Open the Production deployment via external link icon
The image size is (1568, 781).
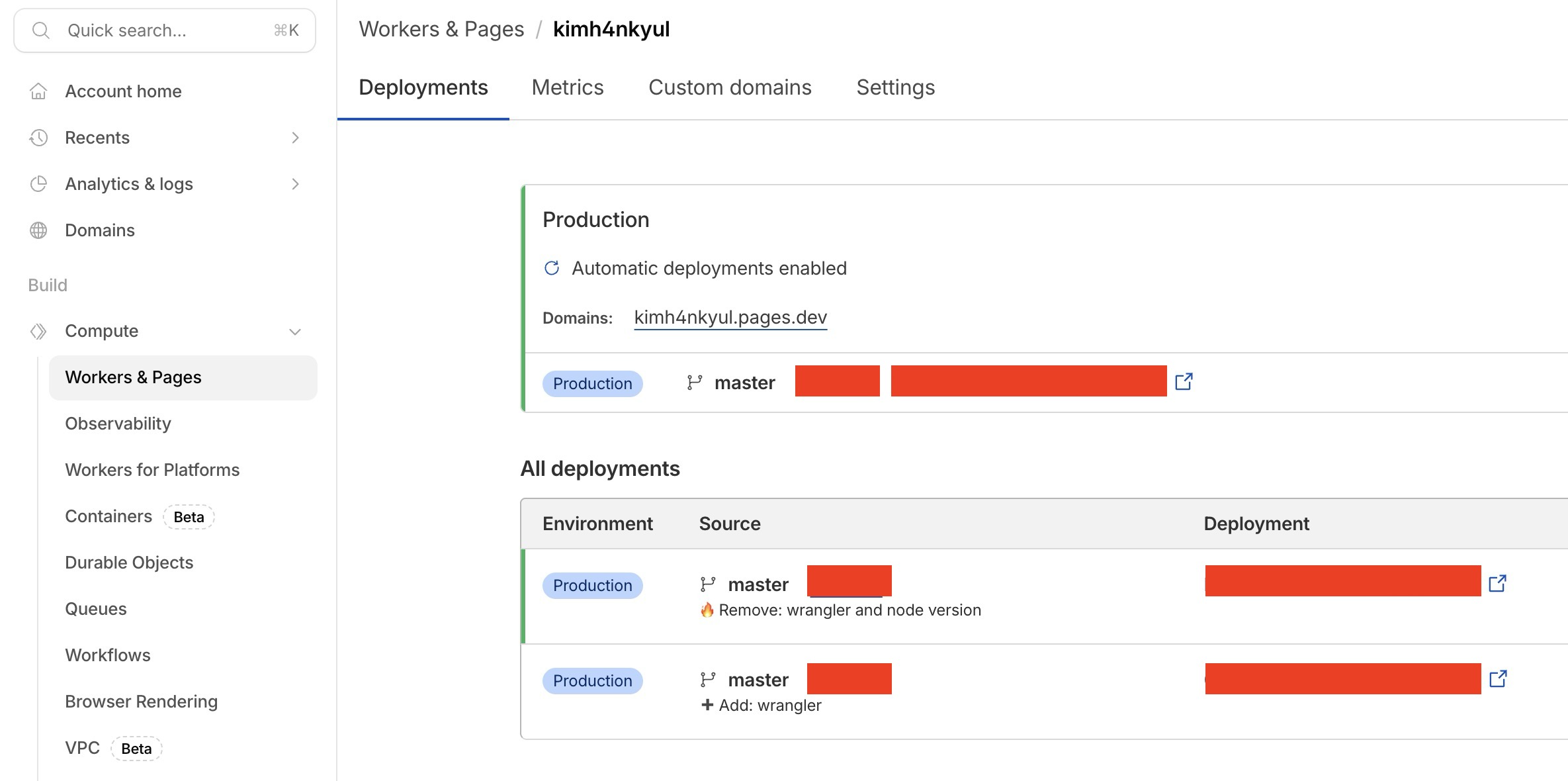[1184, 381]
